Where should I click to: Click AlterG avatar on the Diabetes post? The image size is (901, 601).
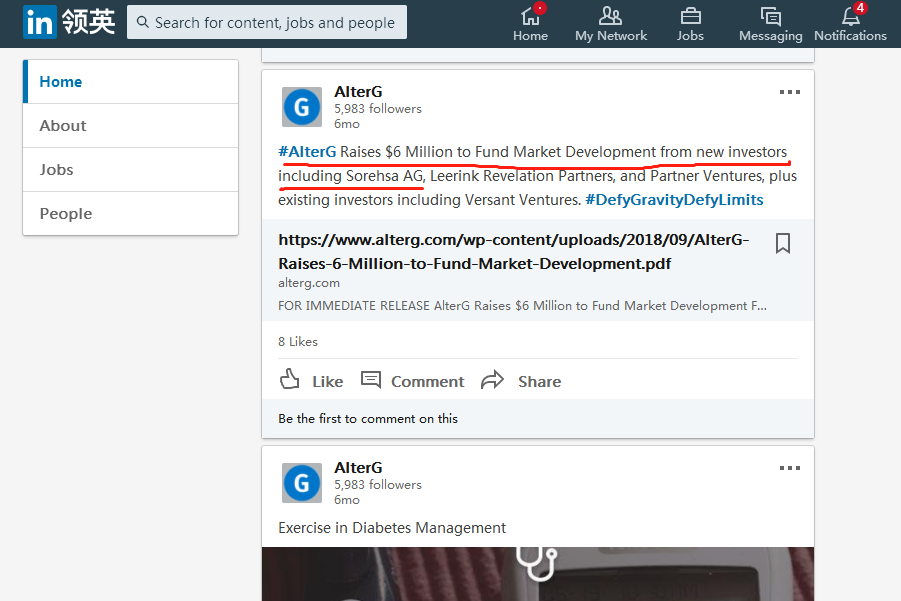point(302,483)
